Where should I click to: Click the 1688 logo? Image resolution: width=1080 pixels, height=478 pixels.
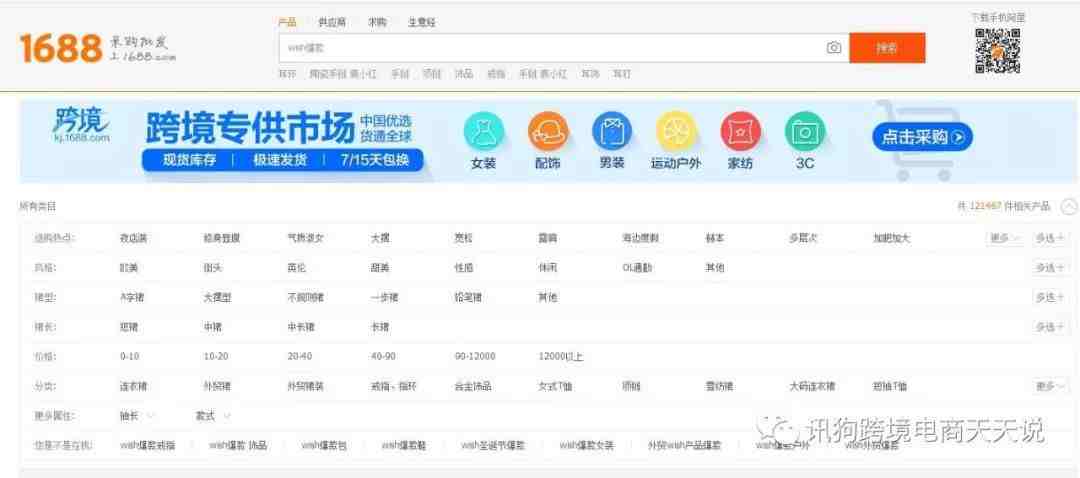pyautogui.click(x=61, y=47)
